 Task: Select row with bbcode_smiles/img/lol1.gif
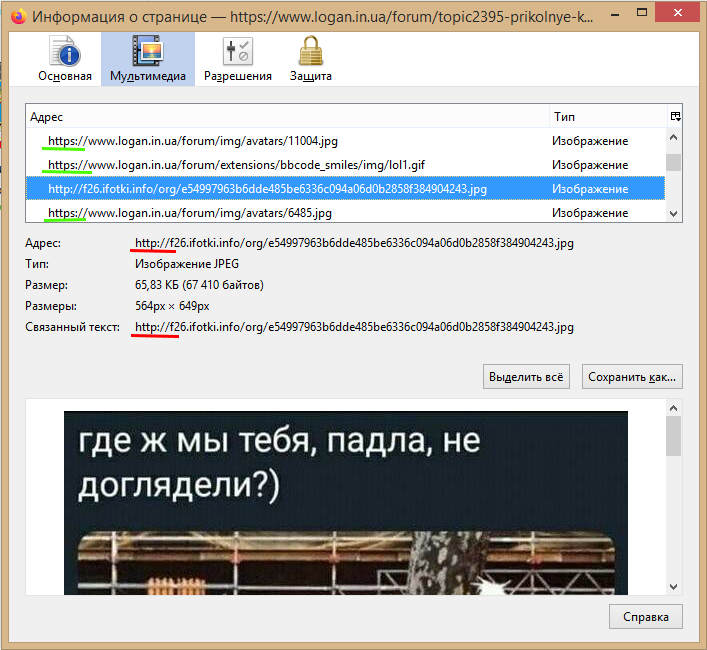click(x=345, y=165)
